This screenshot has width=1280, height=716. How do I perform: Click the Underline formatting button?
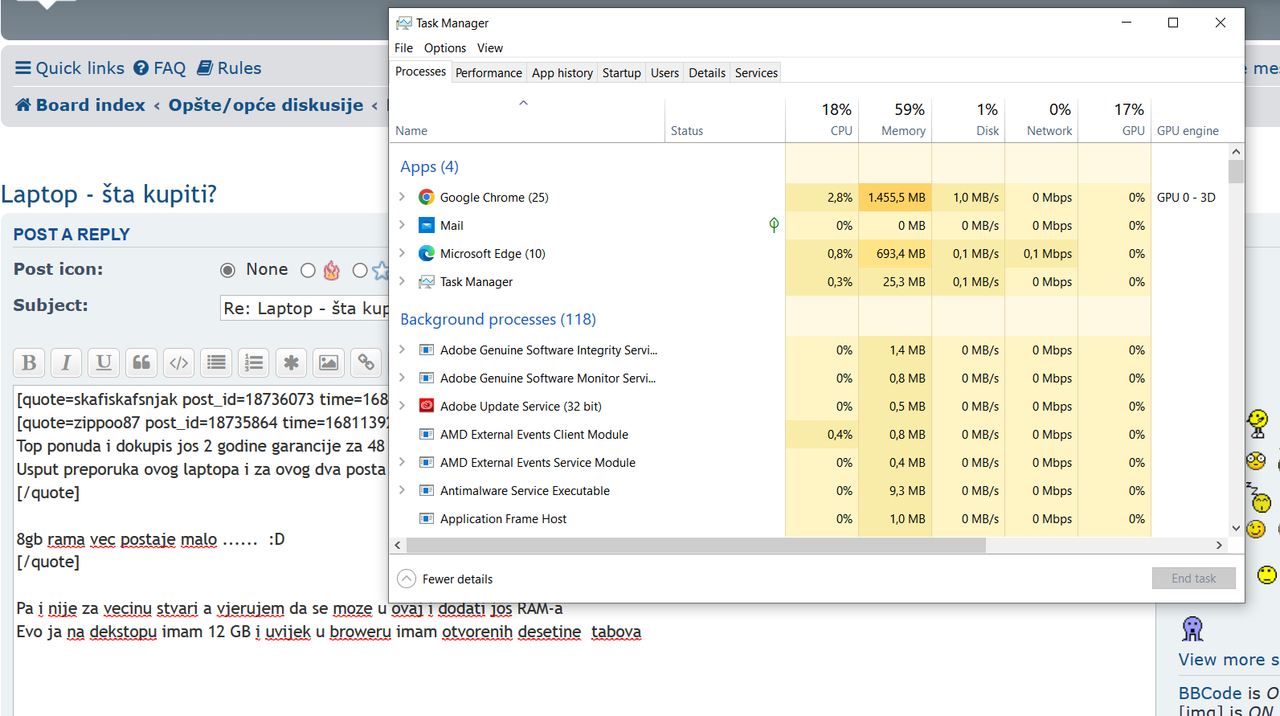[x=103, y=363]
